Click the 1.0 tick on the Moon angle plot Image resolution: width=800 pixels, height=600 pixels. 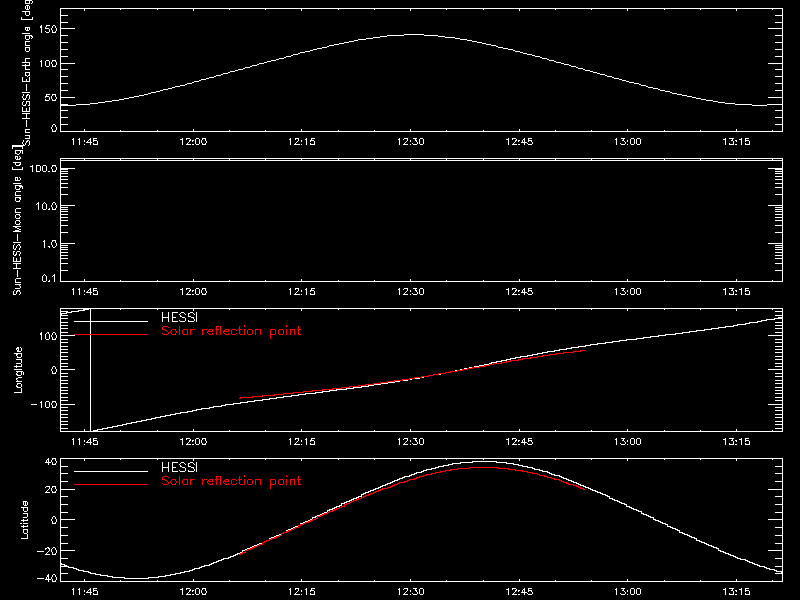[x=49, y=244]
